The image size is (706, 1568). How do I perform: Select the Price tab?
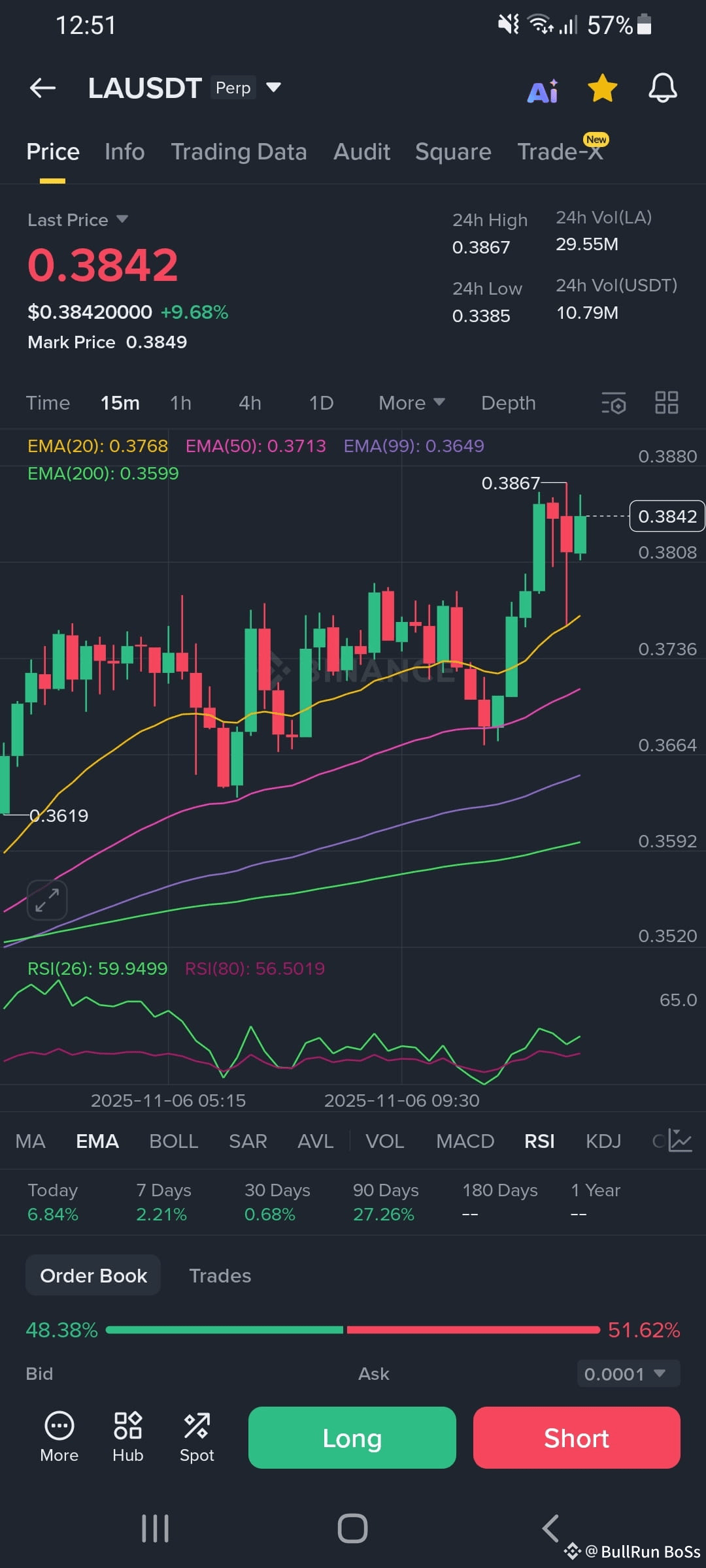tap(53, 152)
